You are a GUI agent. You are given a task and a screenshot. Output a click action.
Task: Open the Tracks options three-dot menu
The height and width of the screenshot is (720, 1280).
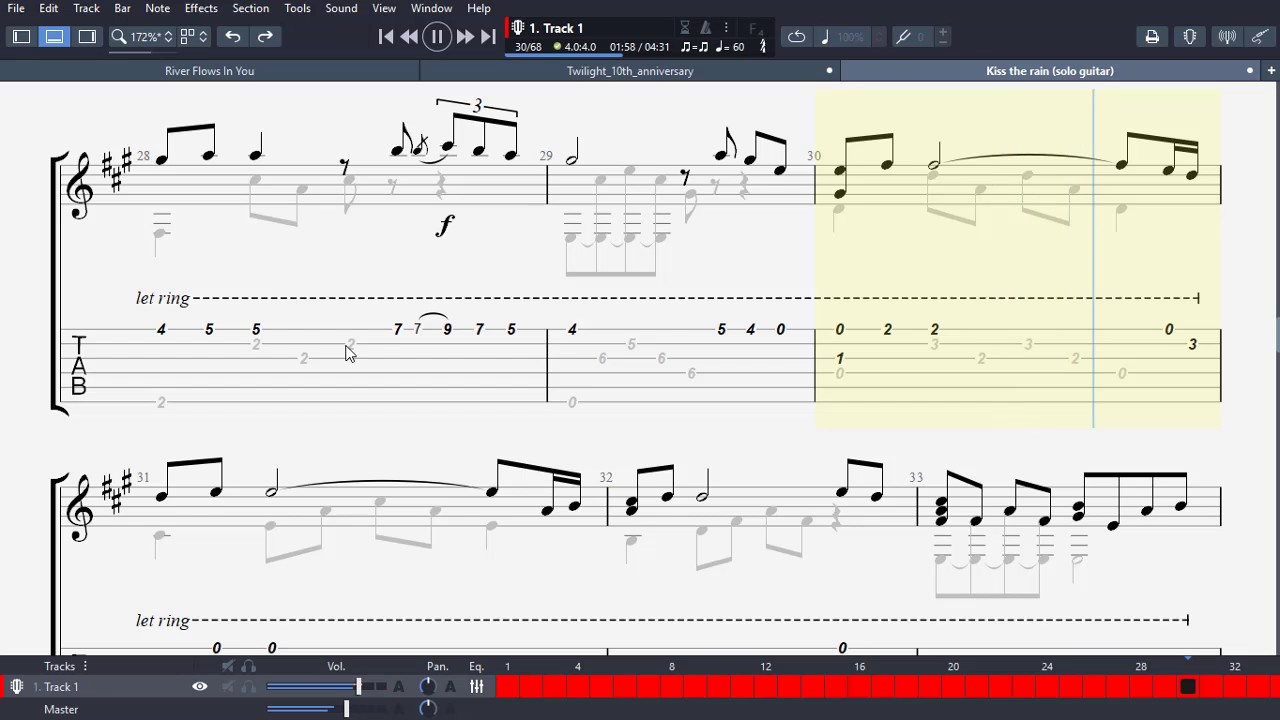[85, 666]
